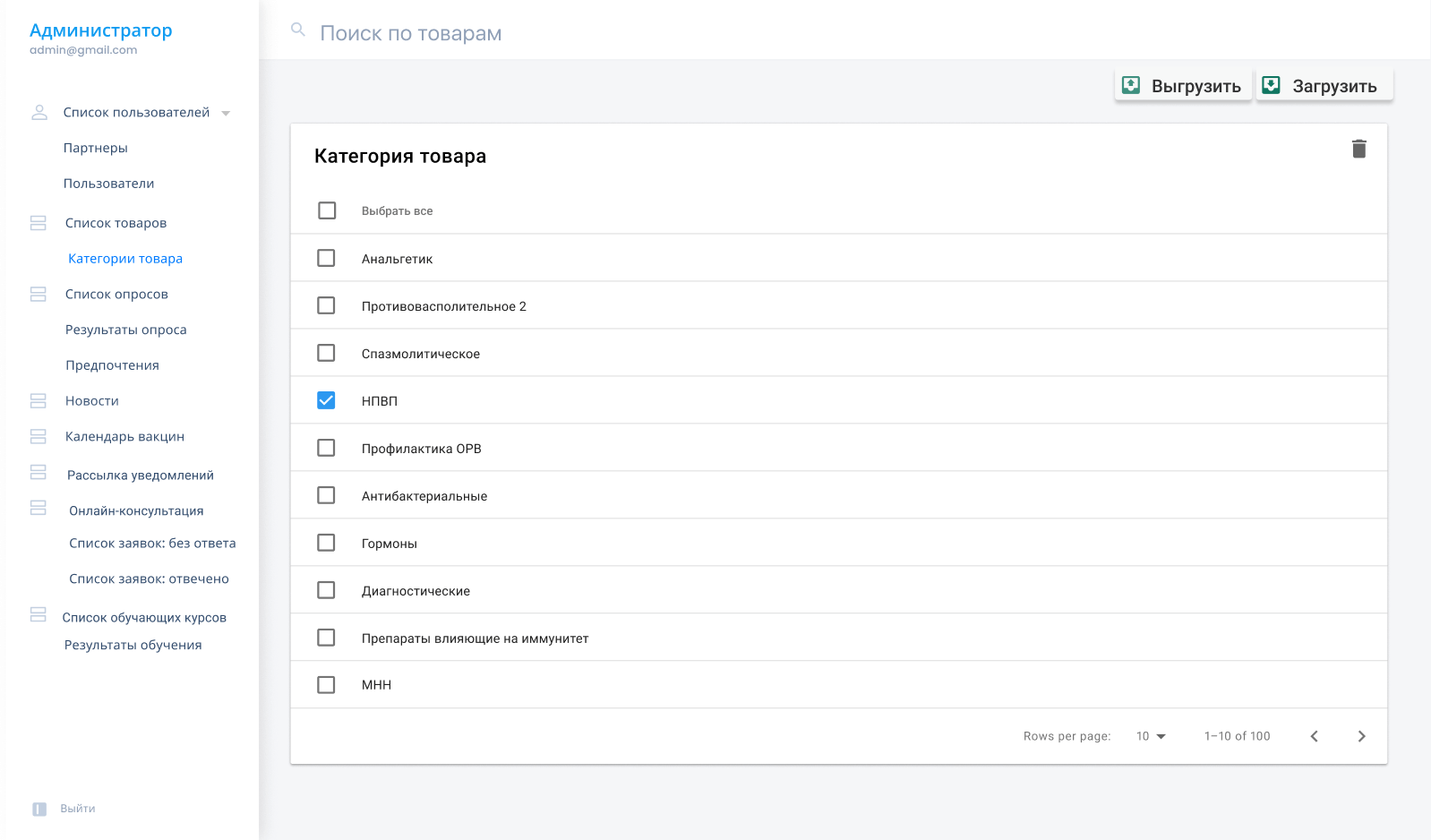Open Результаты опроса in sidebar
The height and width of the screenshot is (840, 1431).
pos(126,330)
